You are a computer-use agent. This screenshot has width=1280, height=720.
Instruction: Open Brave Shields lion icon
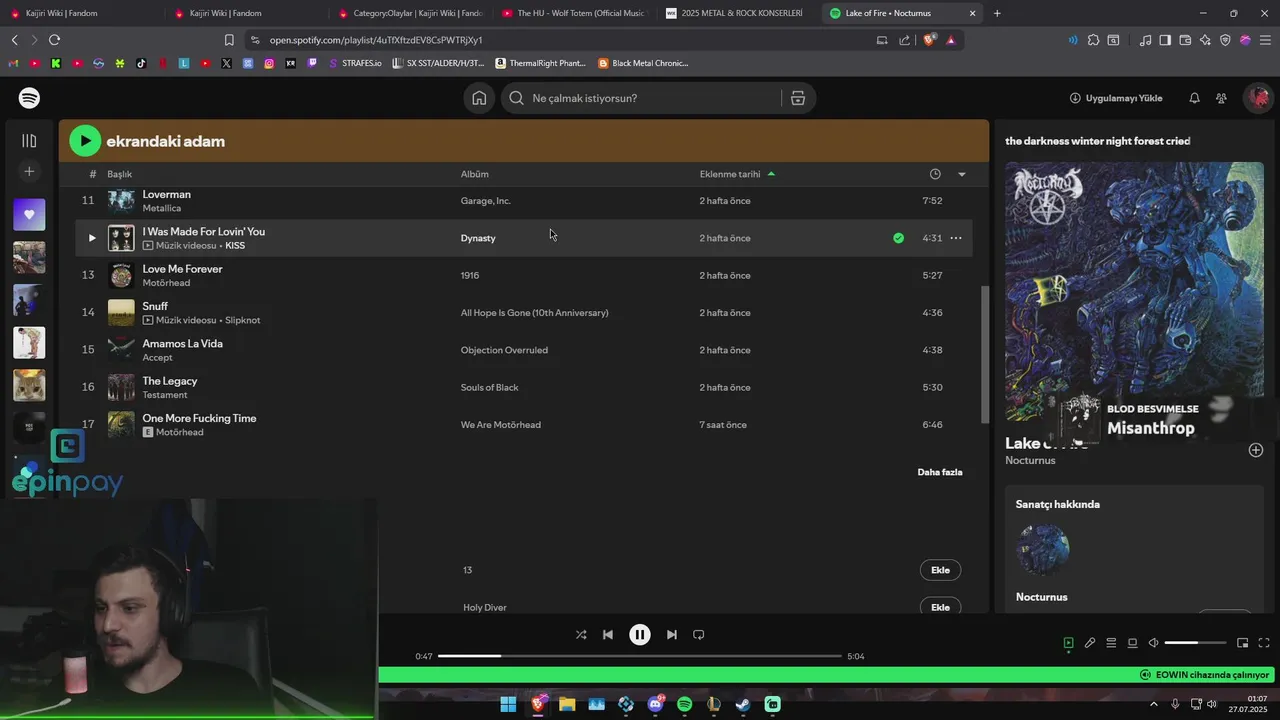[x=929, y=40]
